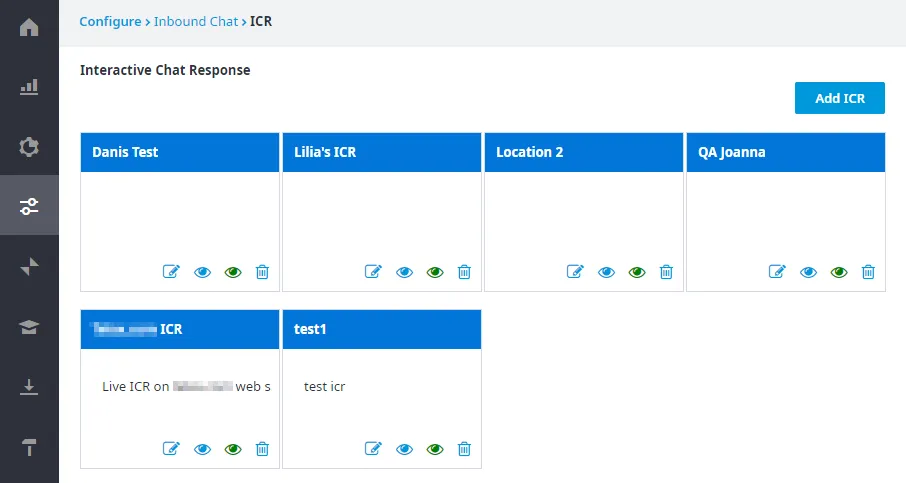Click green eye on Danis Test
The image size is (906, 483).
[x=233, y=272]
